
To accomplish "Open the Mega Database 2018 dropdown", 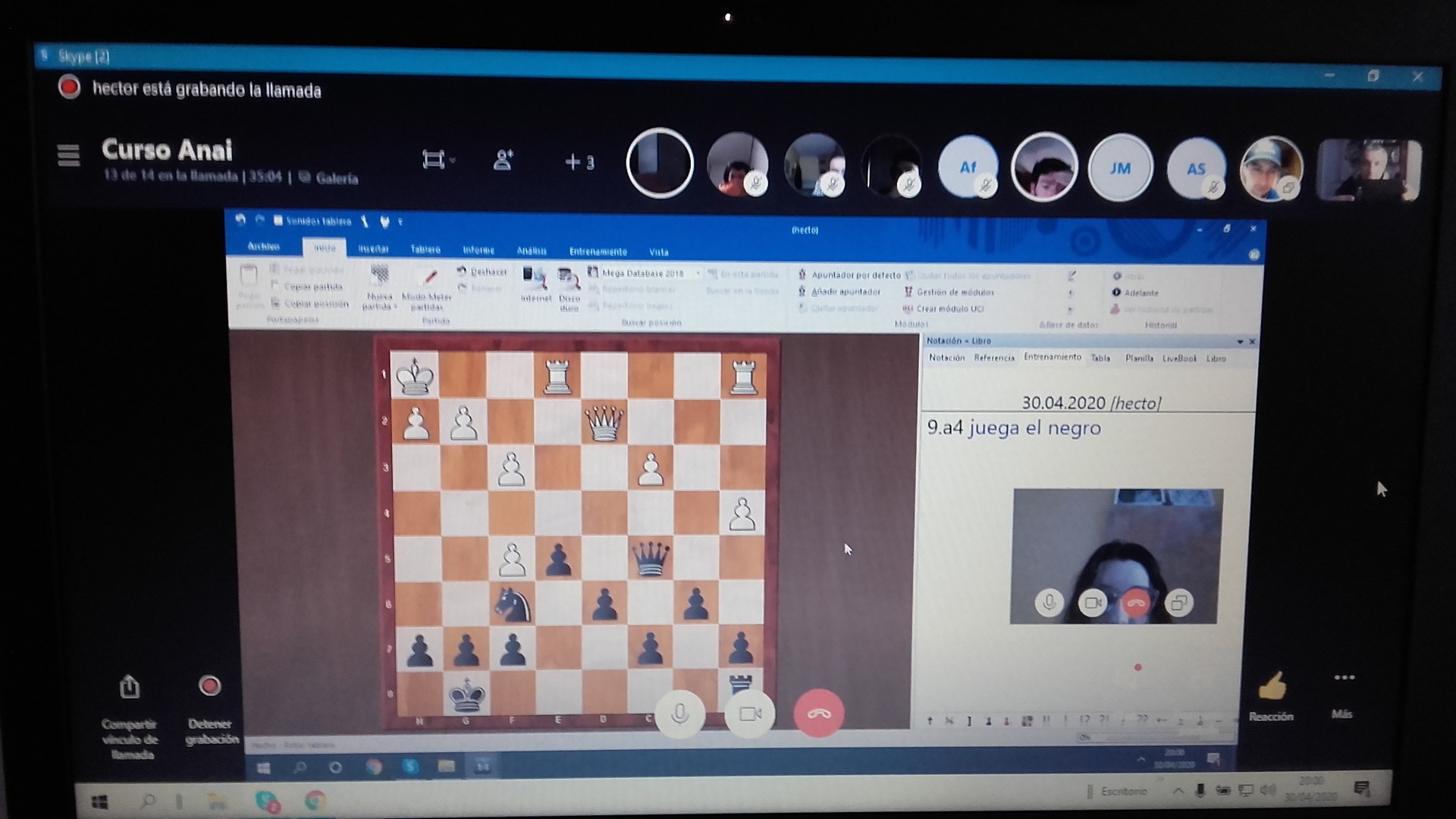I will (x=698, y=273).
